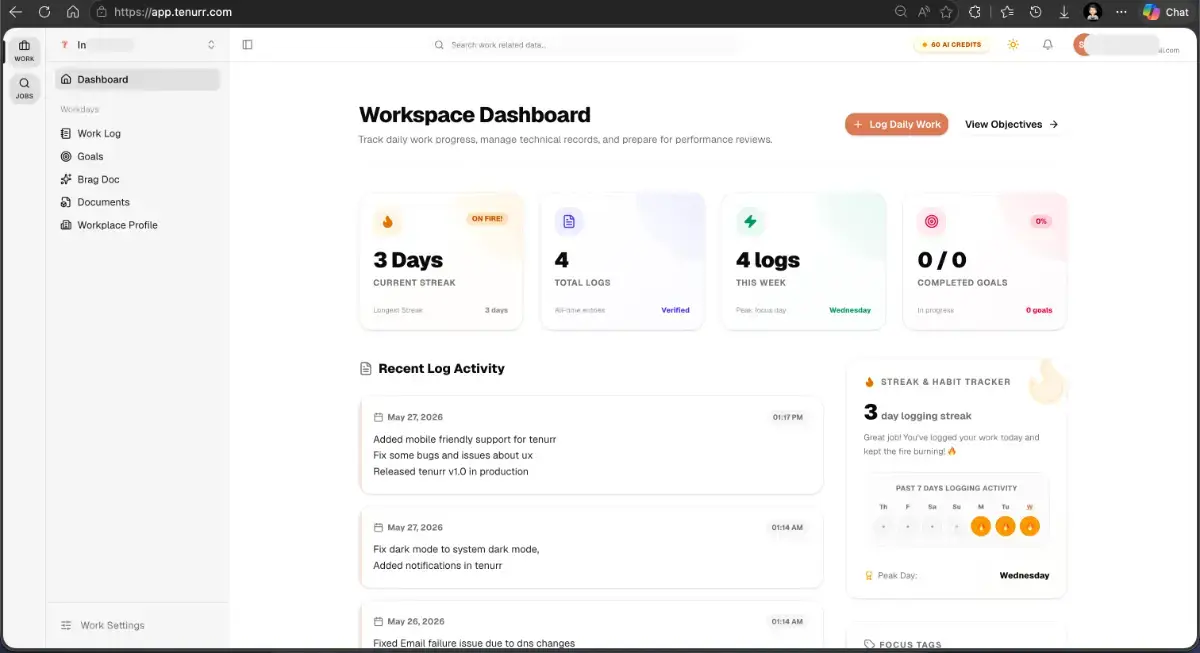Open the user profile avatar menu
The height and width of the screenshot is (653, 1200).
[x=1083, y=45]
